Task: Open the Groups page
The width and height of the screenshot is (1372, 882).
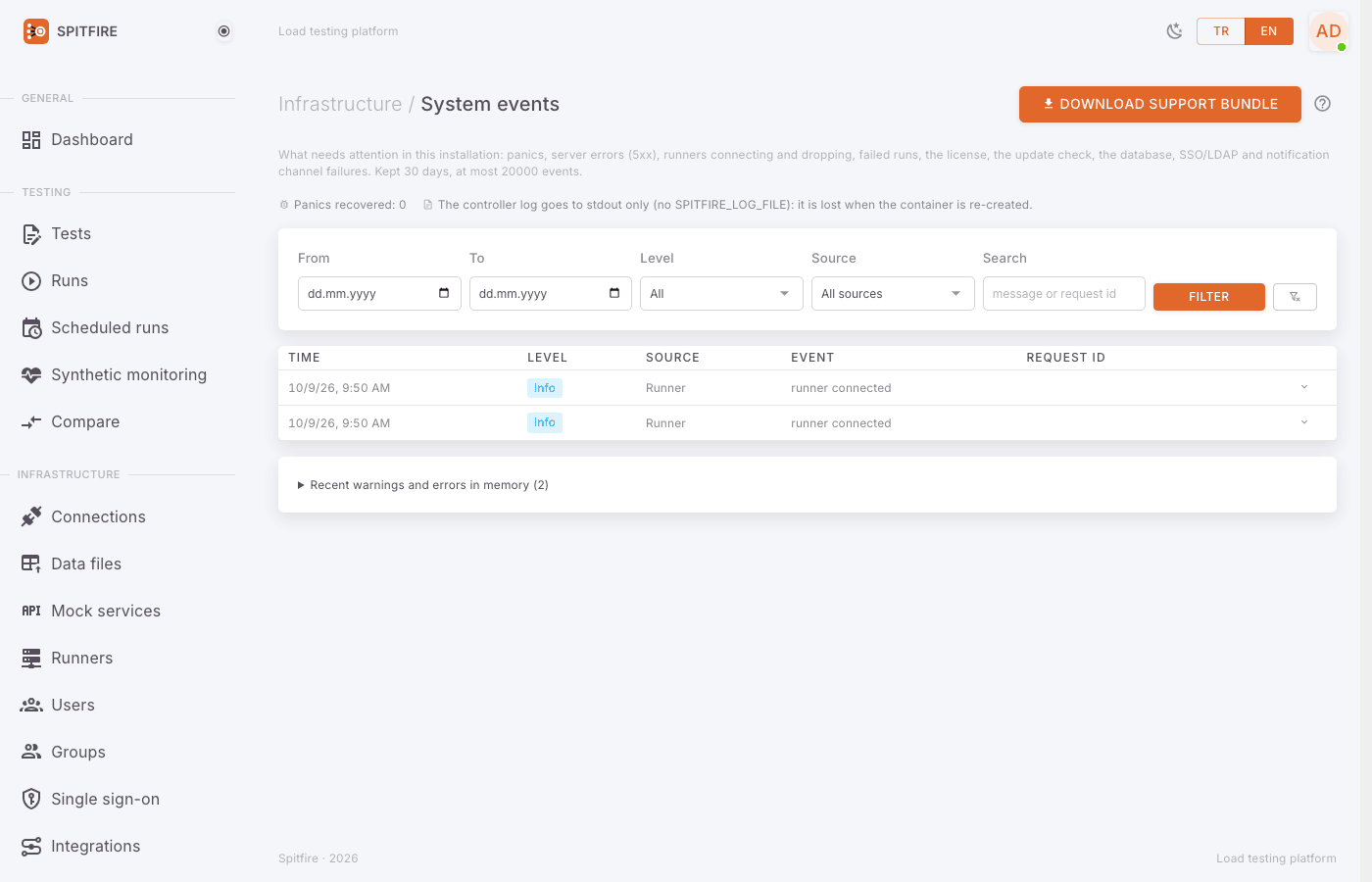Action: pyautogui.click(x=78, y=752)
